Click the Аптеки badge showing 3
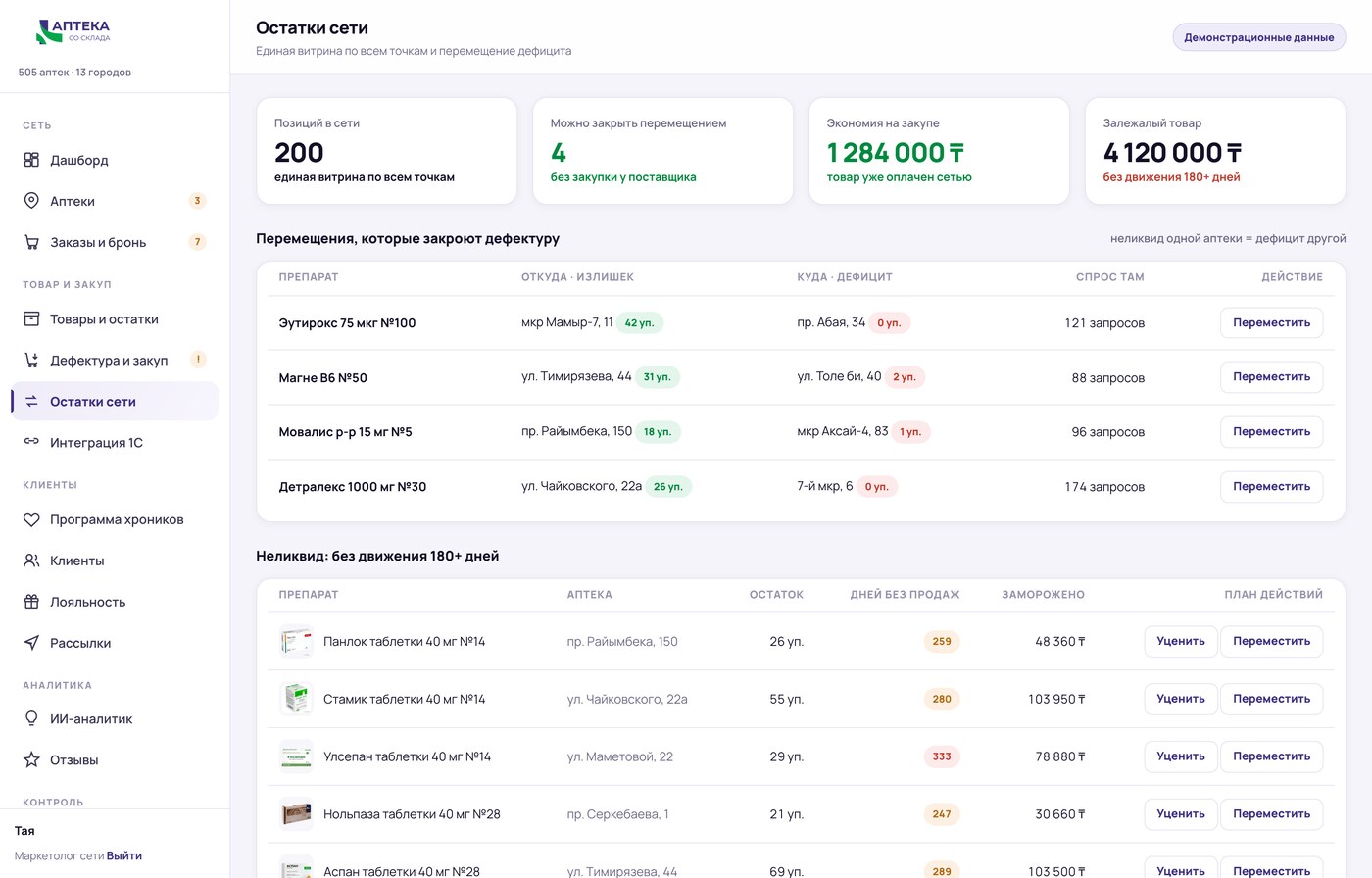Image resolution: width=1372 pixels, height=878 pixels. coord(197,201)
